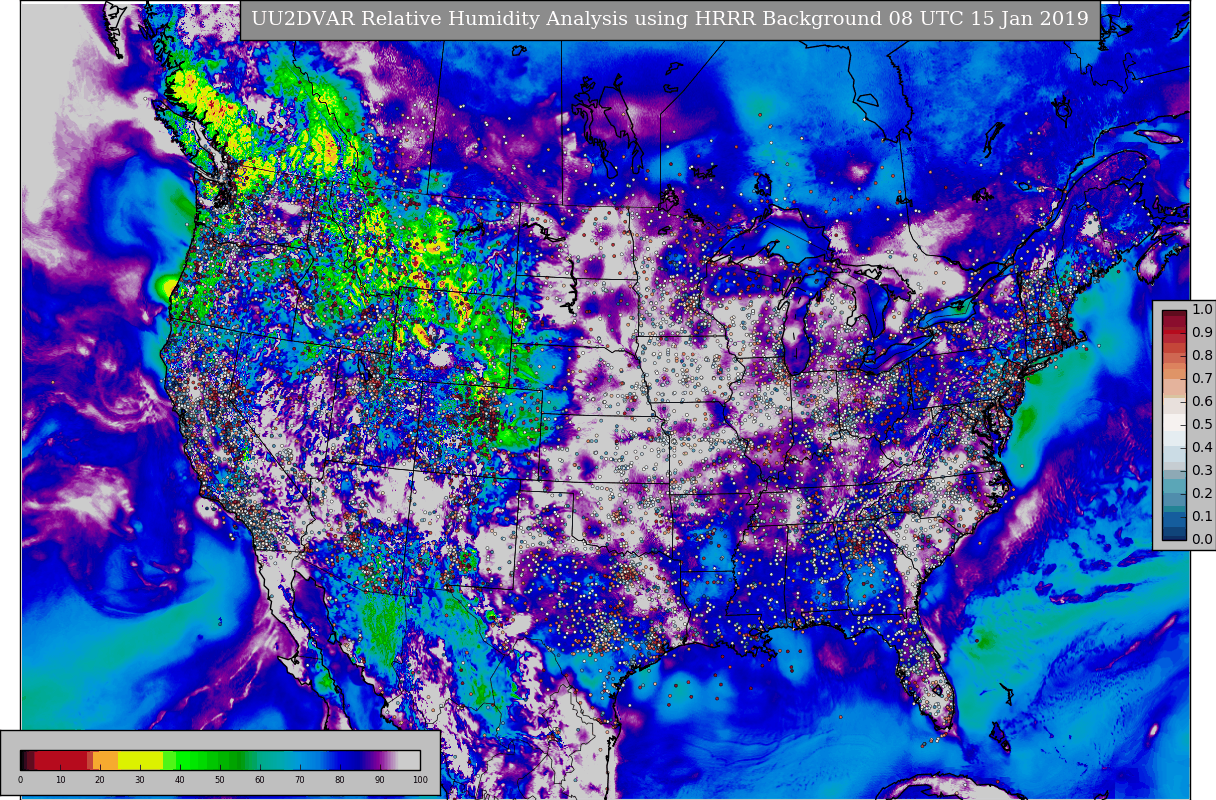Screen dimensions: 1216x800
Task: Click the 0 tick label on humidity colorbar
Action: (x=20, y=780)
